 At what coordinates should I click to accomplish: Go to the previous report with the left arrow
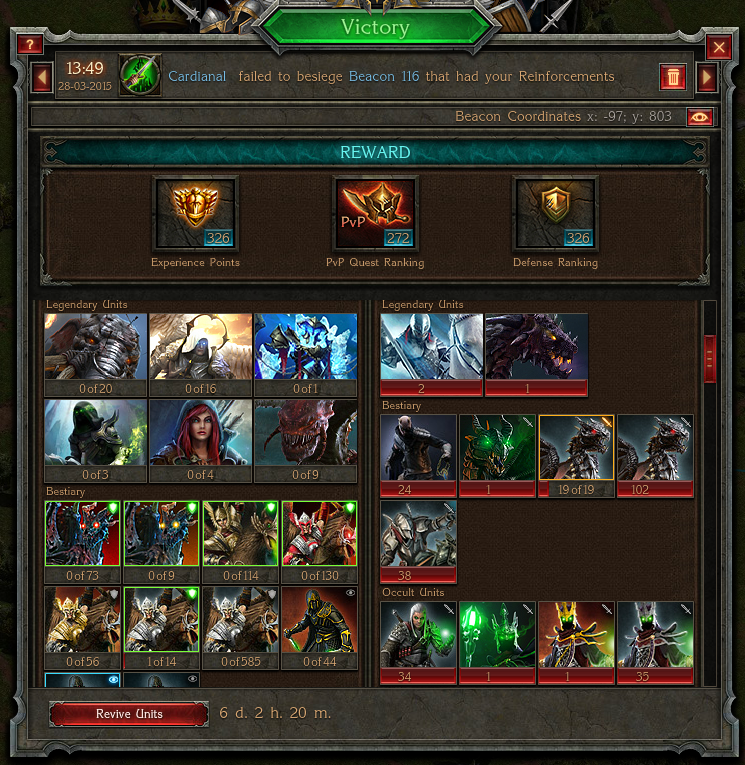pos(42,78)
